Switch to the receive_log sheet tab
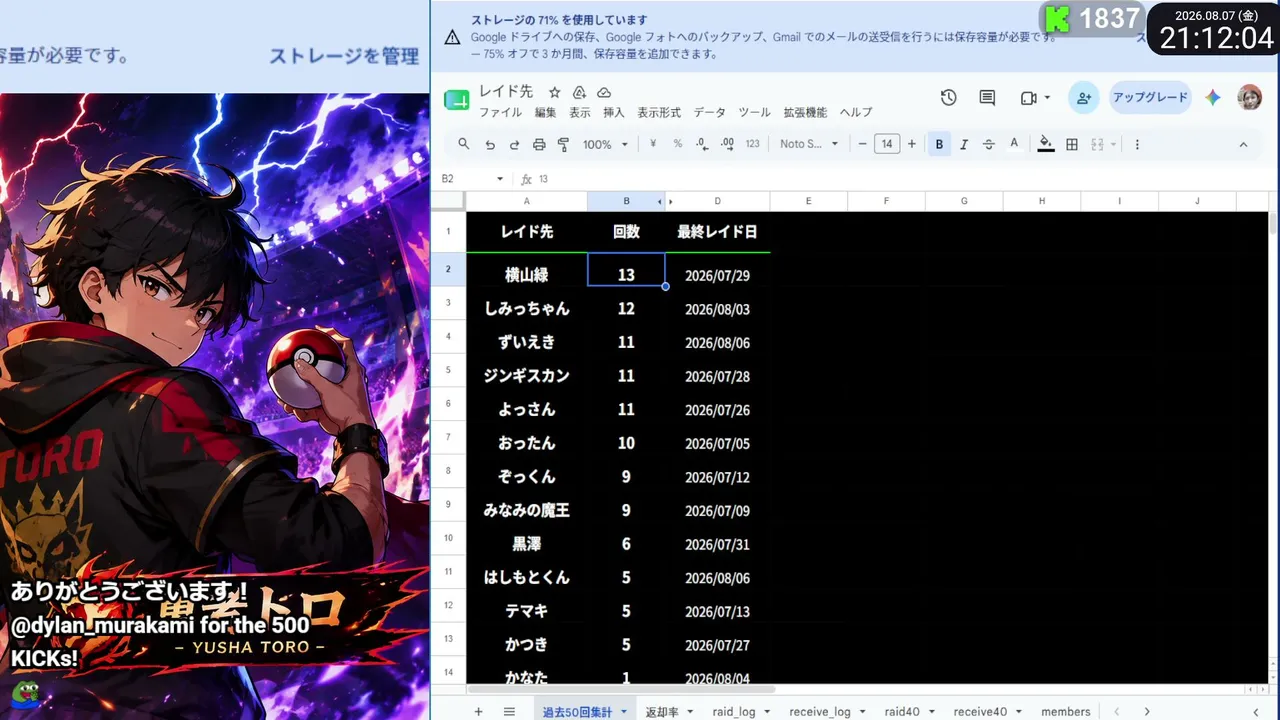 (x=819, y=711)
